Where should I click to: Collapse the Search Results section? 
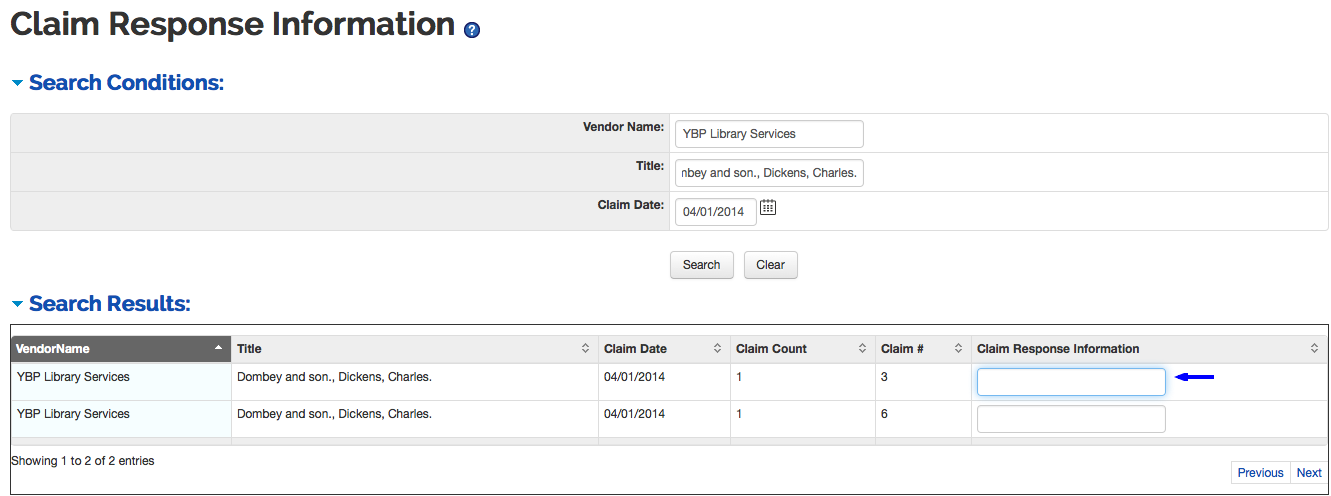17,304
